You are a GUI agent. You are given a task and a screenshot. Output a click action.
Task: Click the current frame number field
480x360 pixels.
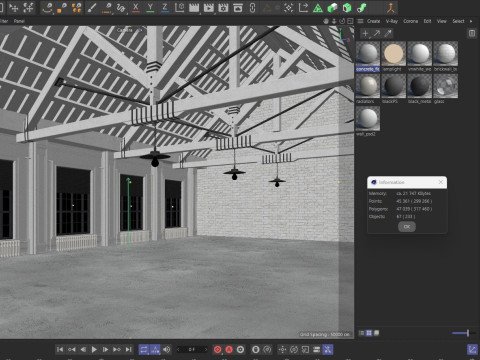(191, 349)
